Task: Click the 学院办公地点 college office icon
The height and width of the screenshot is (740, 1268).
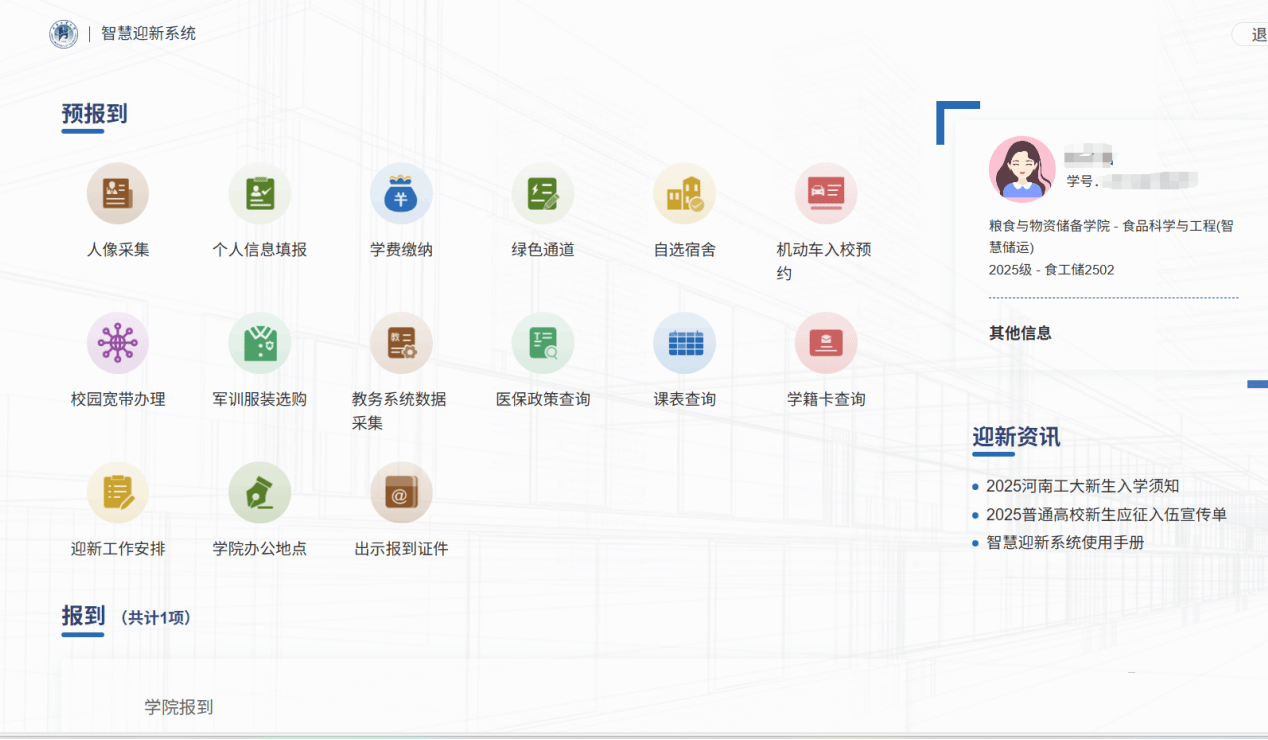Action: tap(259, 492)
